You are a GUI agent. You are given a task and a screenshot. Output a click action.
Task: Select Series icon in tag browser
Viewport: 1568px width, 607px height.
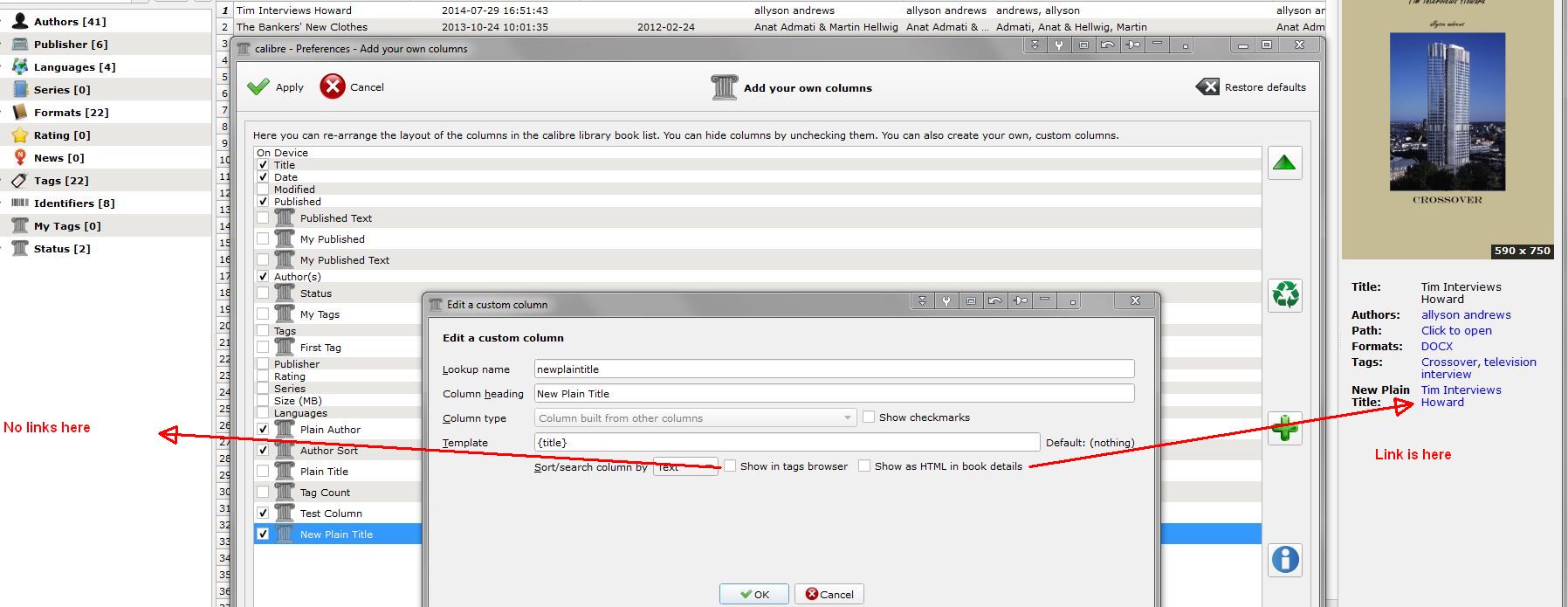(x=20, y=89)
